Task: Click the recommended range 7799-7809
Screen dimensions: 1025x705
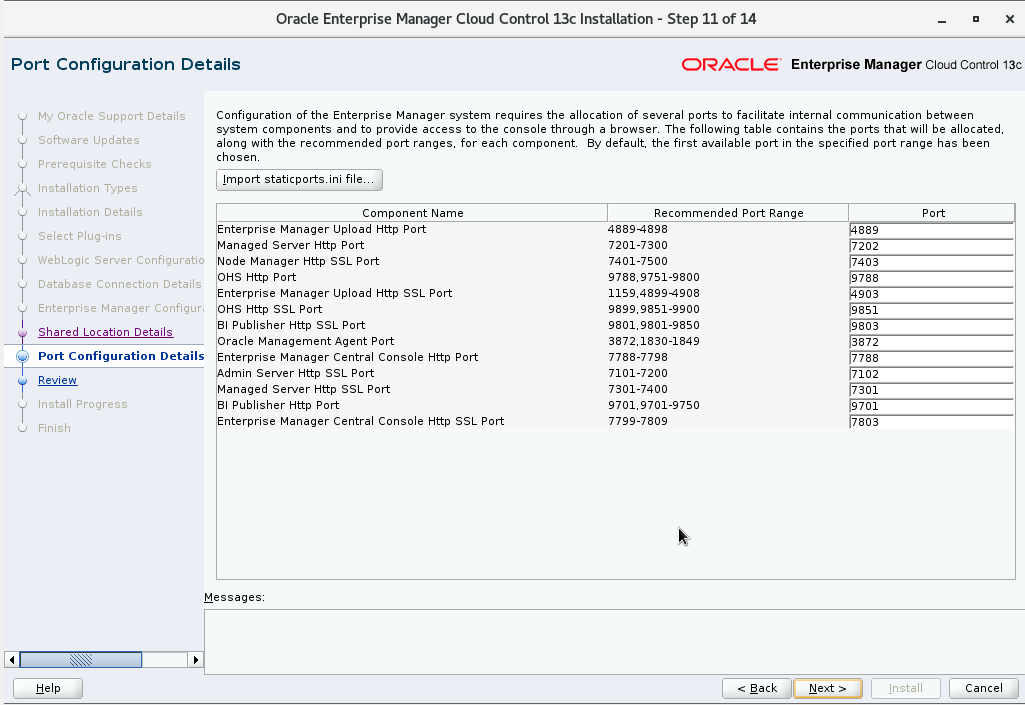Action: (x=638, y=421)
